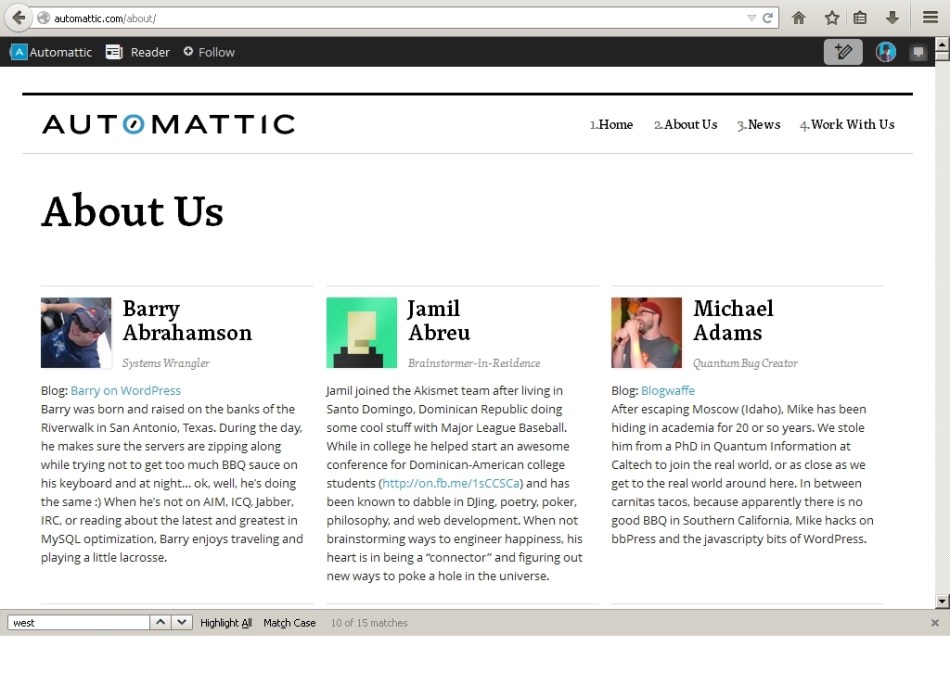Click the find bar search text field
950x697 pixels.
[78, 623]
